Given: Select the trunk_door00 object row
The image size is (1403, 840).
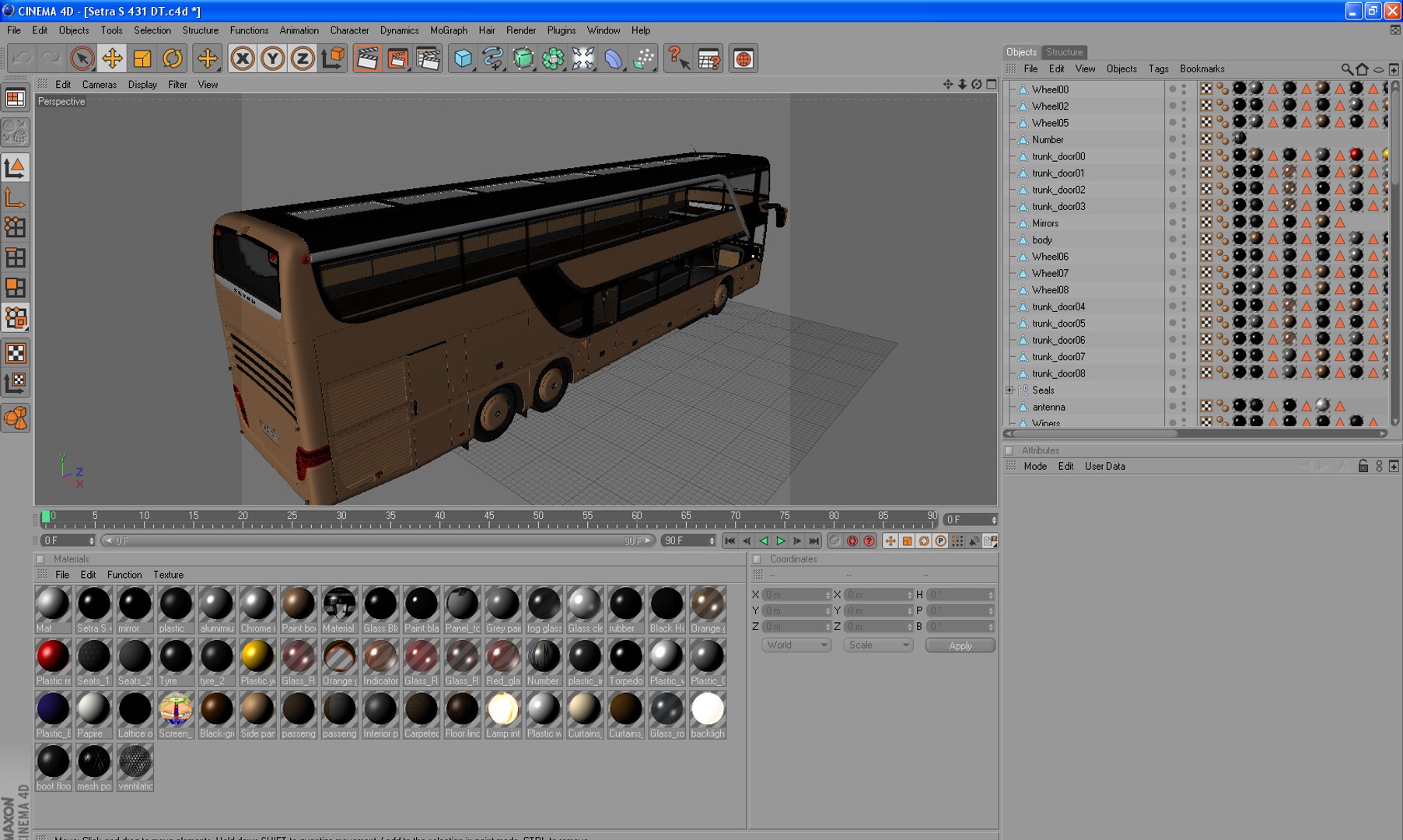Looking at the screenshot, I should pos(1058,156).
